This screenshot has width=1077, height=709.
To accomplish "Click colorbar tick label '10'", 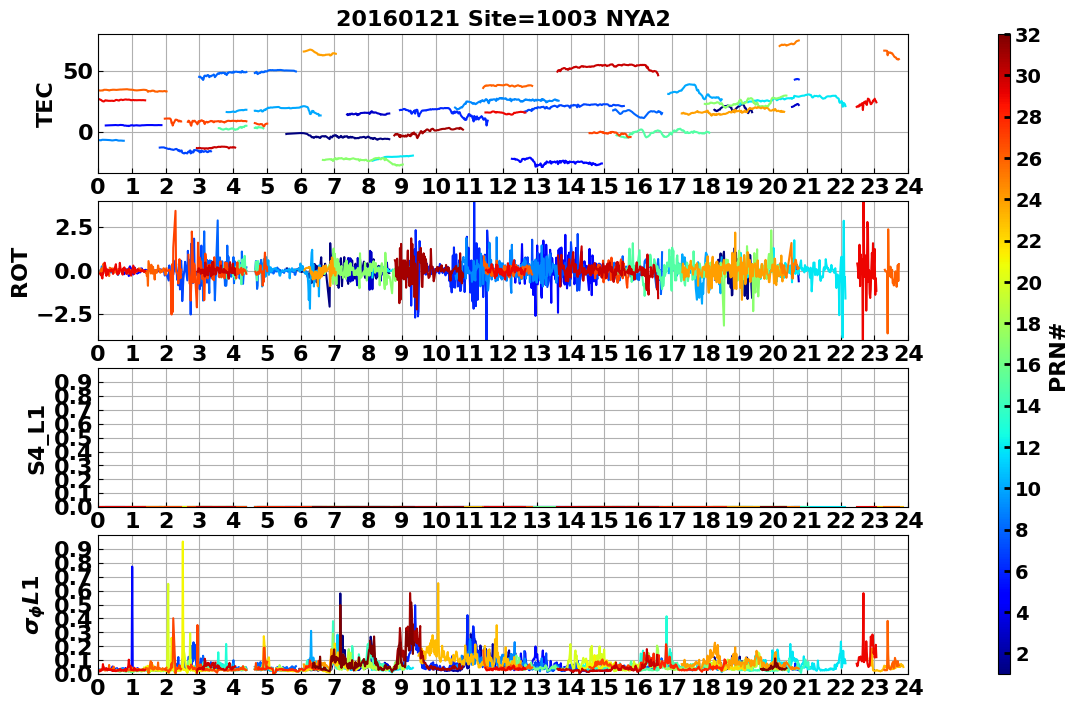I will 1028,488.
